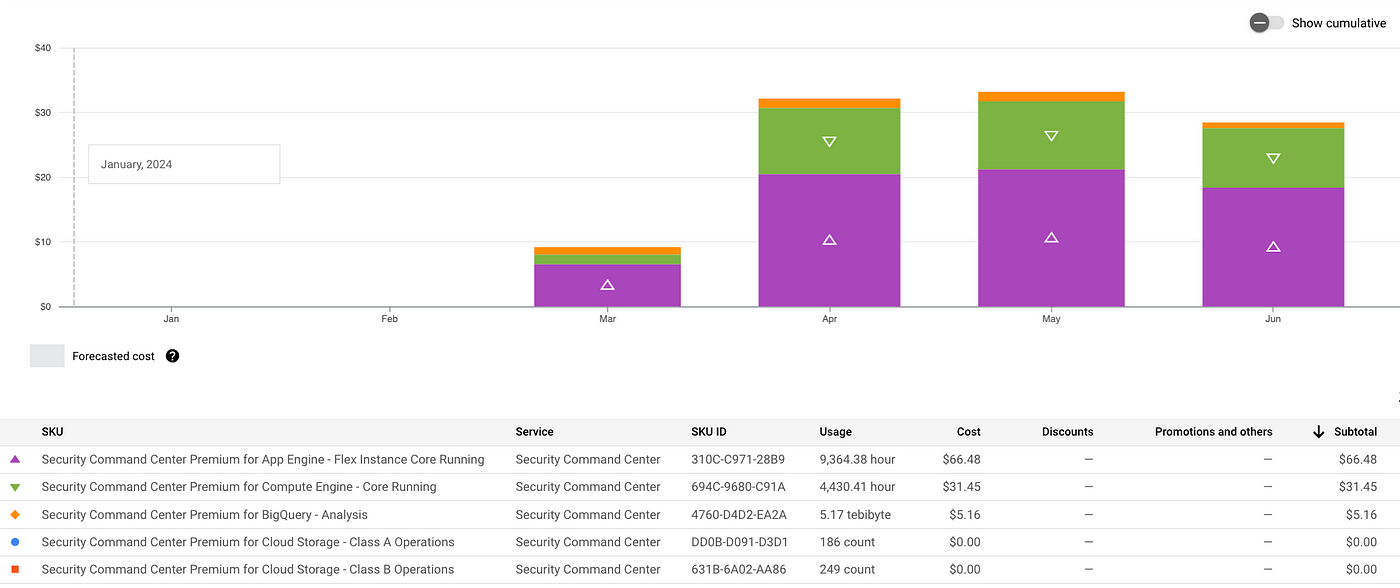Image resolution: width=1400 pixels, height=588 pixels.
Task: Click the green segment of the May bar
Action: [x=1051, y=135]
